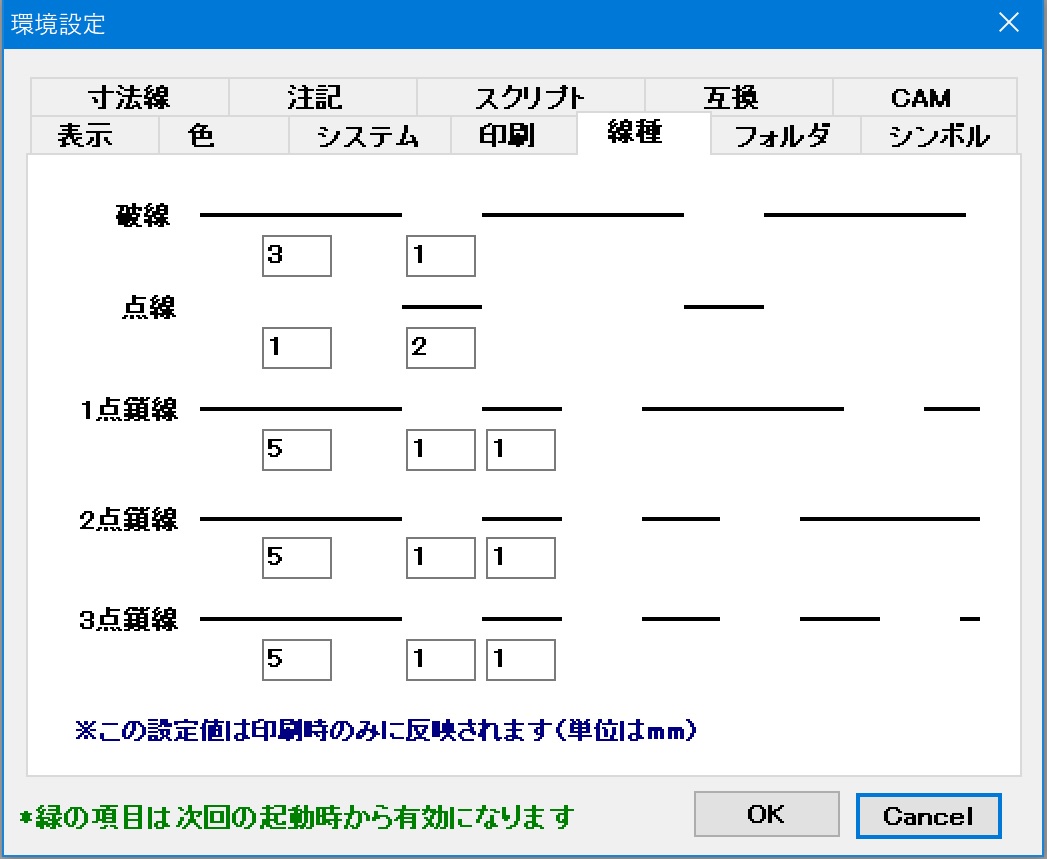The height and width of the screenshot is (859, 1047).
Task: Click the 破線 dash length field showing 3
Action: coord(296,256)
